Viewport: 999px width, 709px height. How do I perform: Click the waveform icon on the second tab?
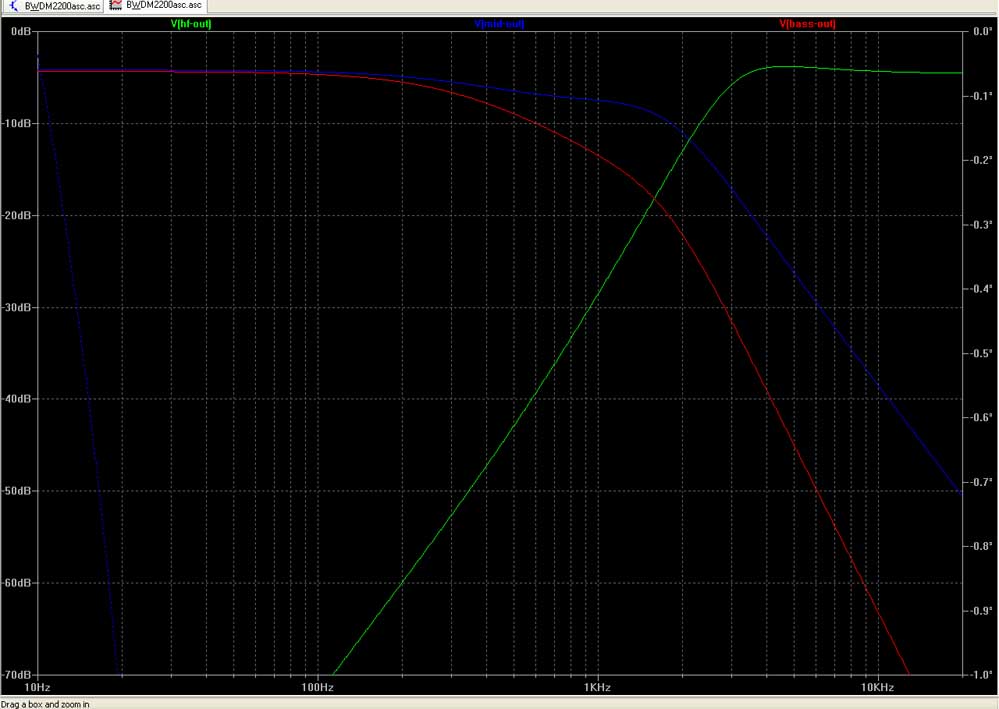tap(116, 5)
